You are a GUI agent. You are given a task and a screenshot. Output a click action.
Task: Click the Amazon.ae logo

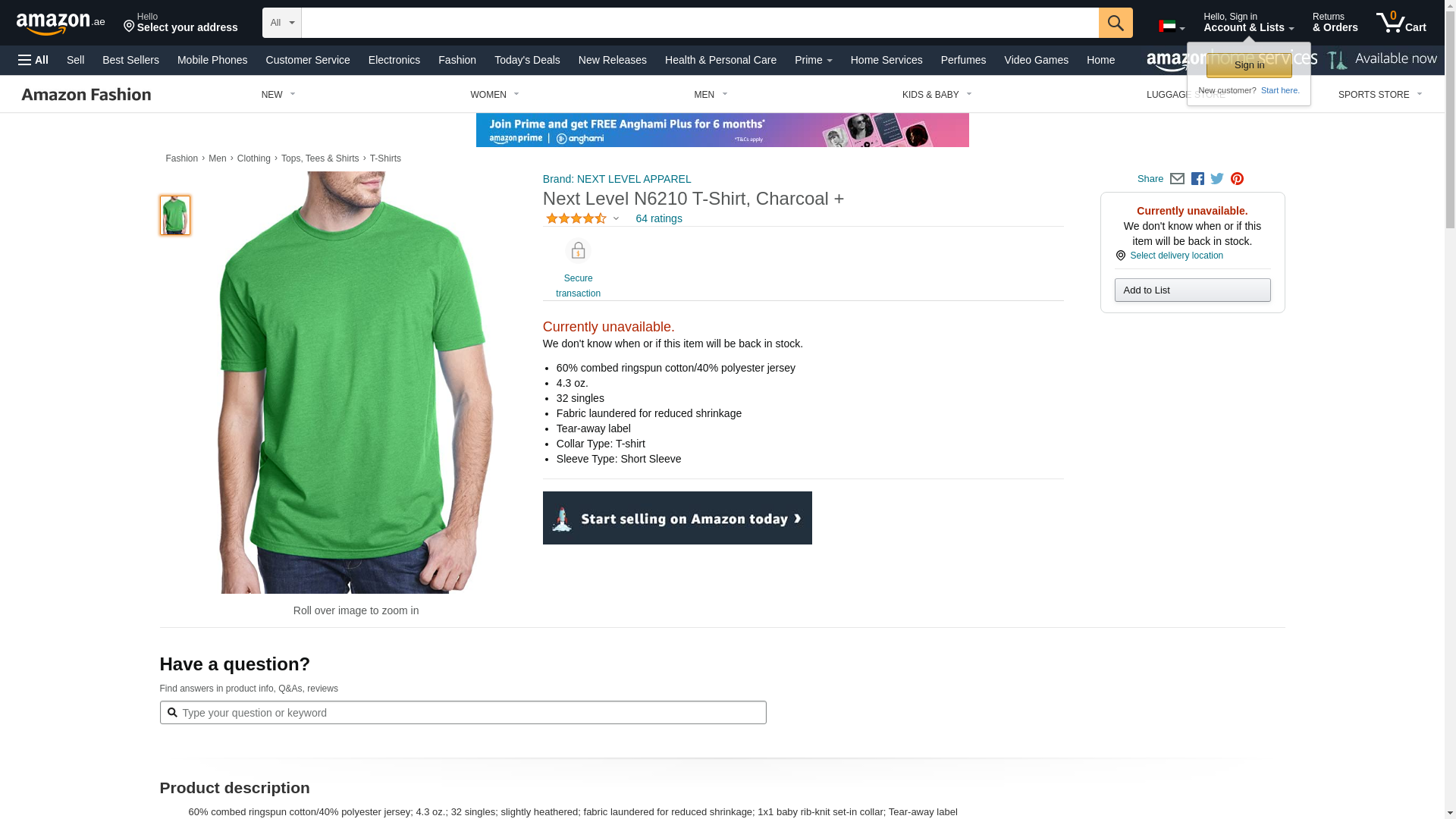pyautogui.click(x=61, y=24)
